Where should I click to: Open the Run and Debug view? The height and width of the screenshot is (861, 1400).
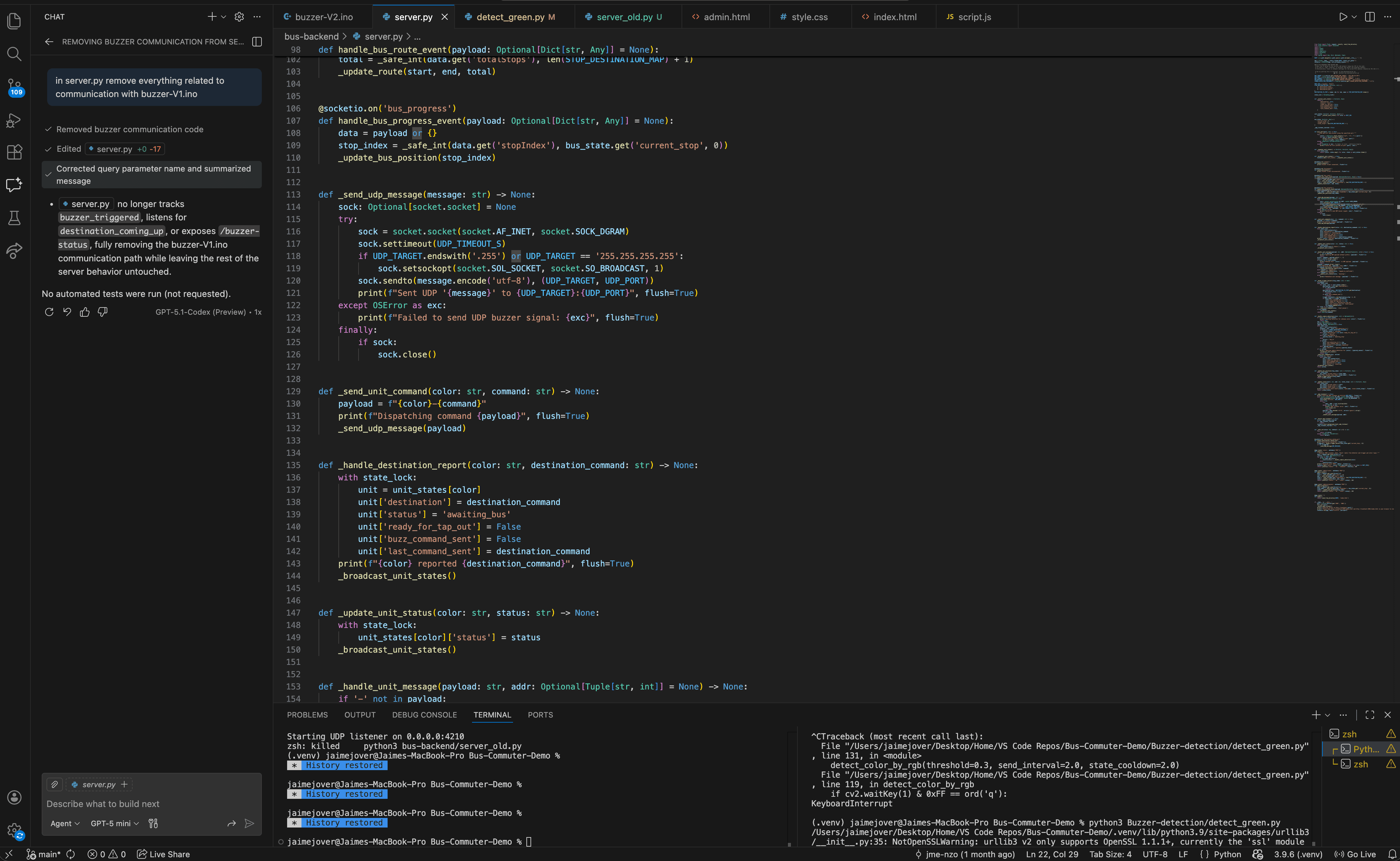click(14, 120)
